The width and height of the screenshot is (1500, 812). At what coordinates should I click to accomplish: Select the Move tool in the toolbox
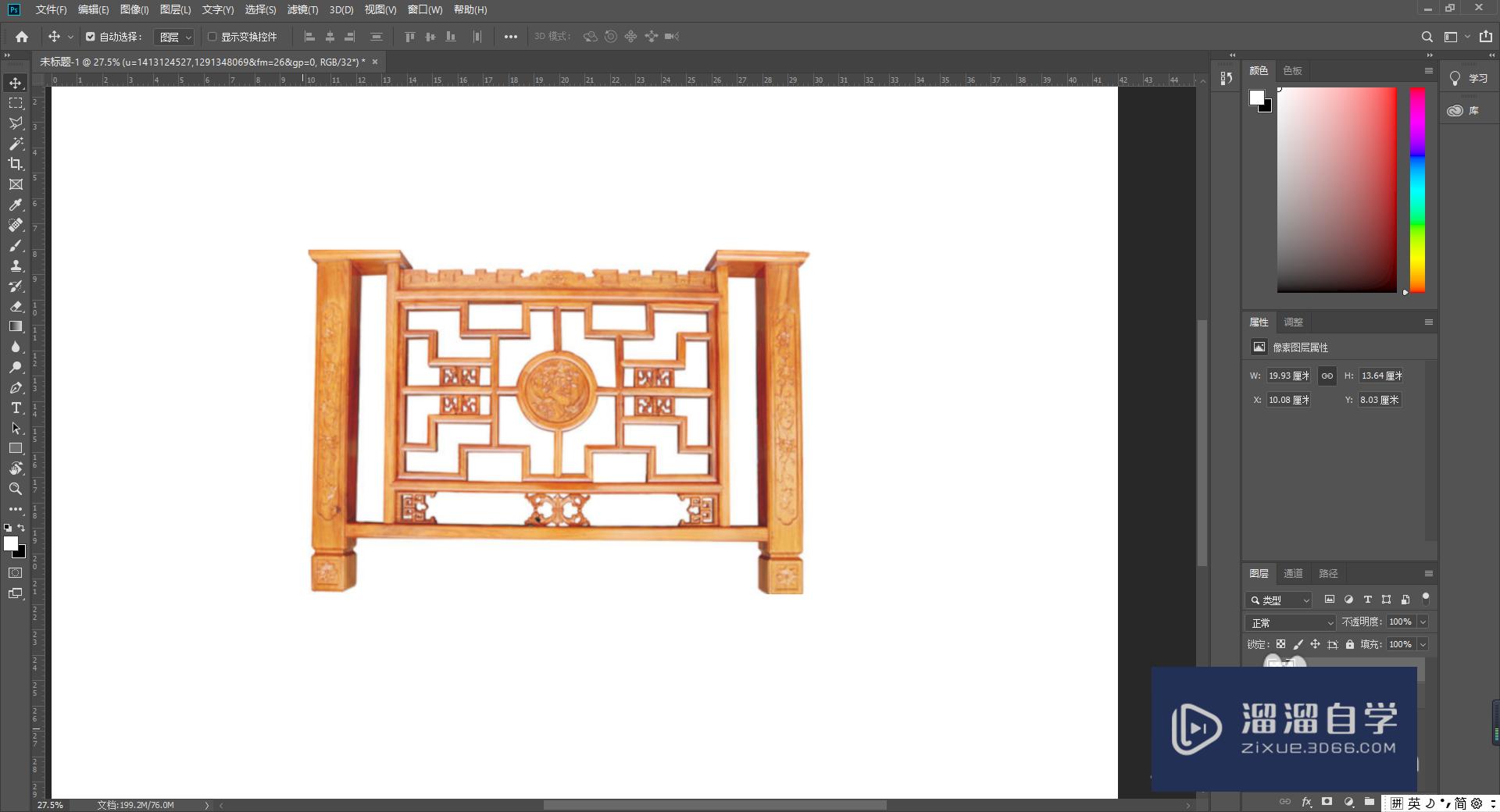point(16,83)
